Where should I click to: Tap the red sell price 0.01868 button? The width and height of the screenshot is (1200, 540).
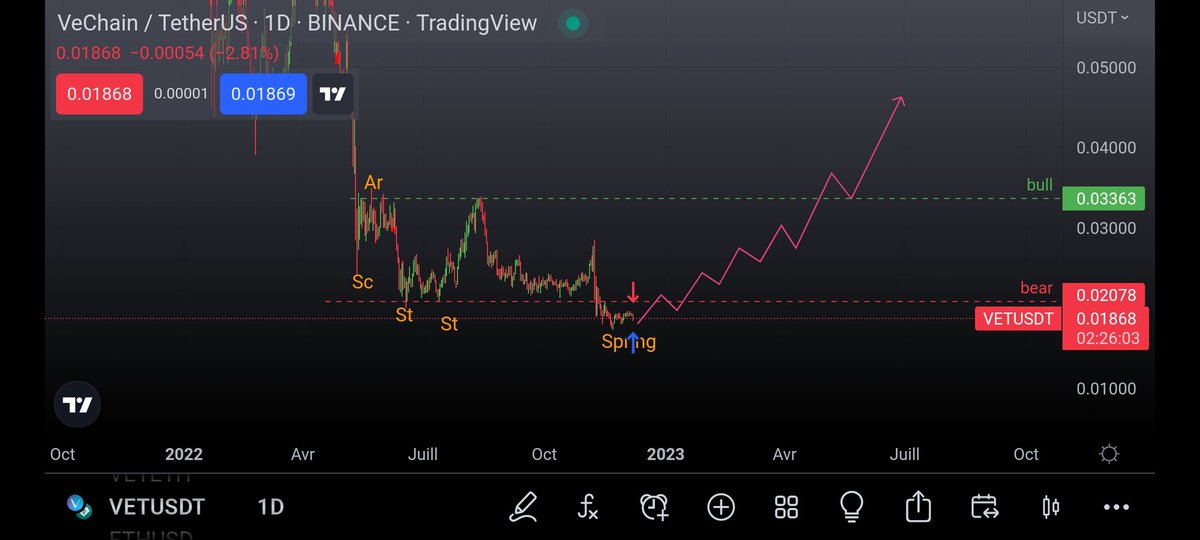(x=99, y=94)
